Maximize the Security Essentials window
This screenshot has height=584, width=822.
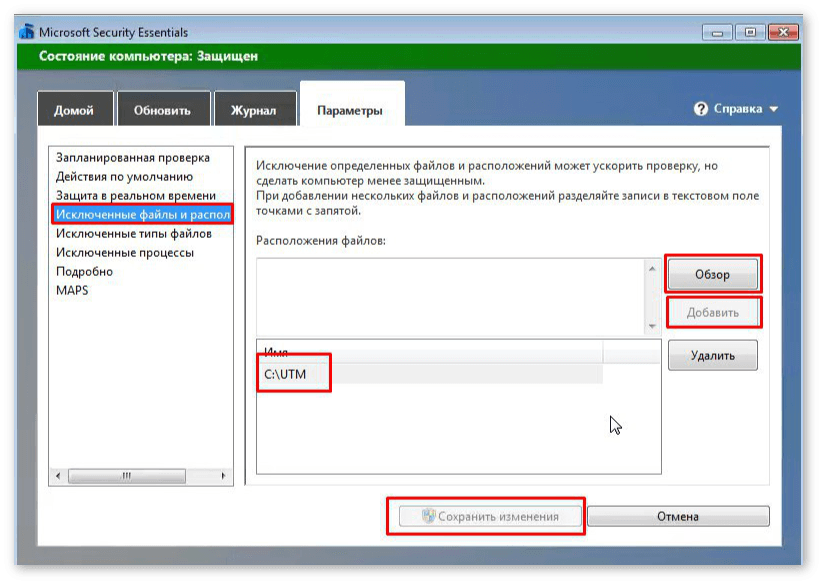click(750, 33)
